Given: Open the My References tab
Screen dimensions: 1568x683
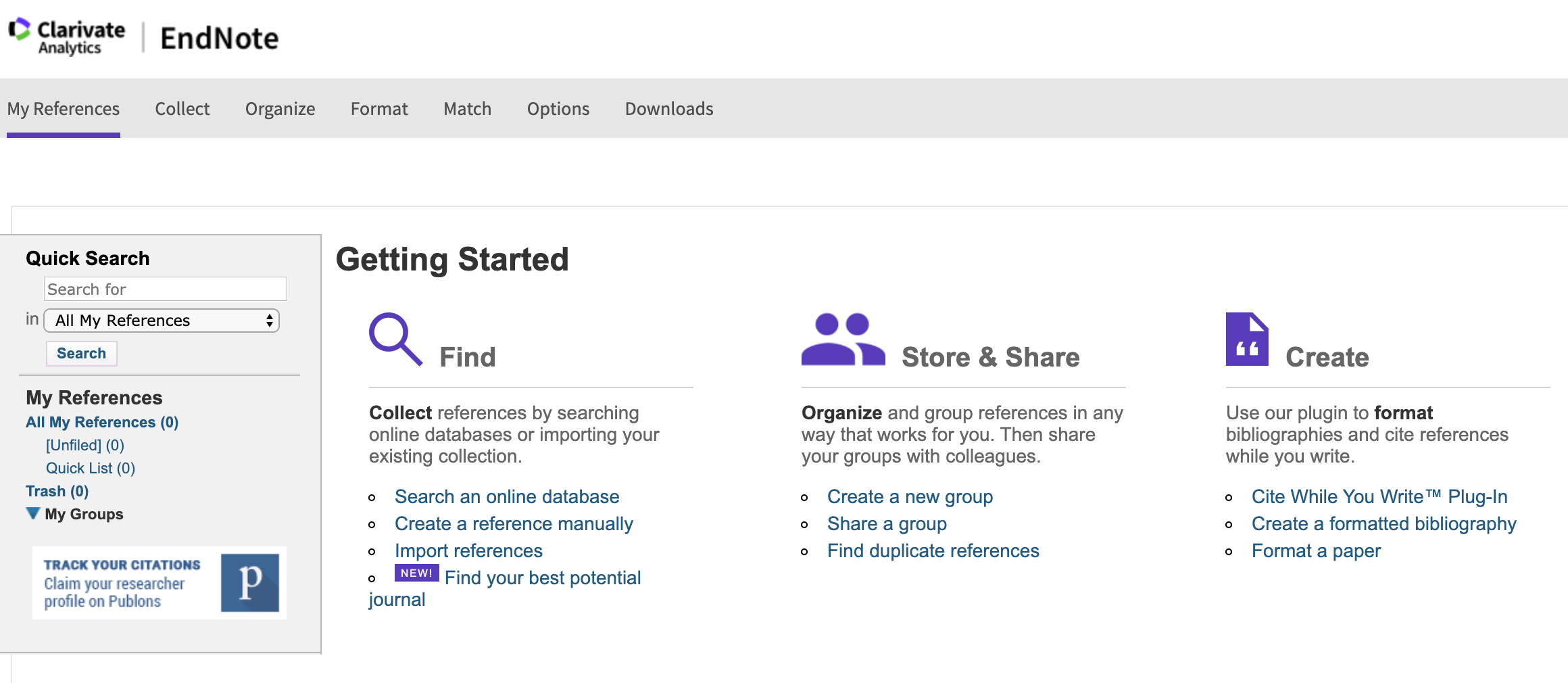Looking at the screenshot, I should [64, 109].
